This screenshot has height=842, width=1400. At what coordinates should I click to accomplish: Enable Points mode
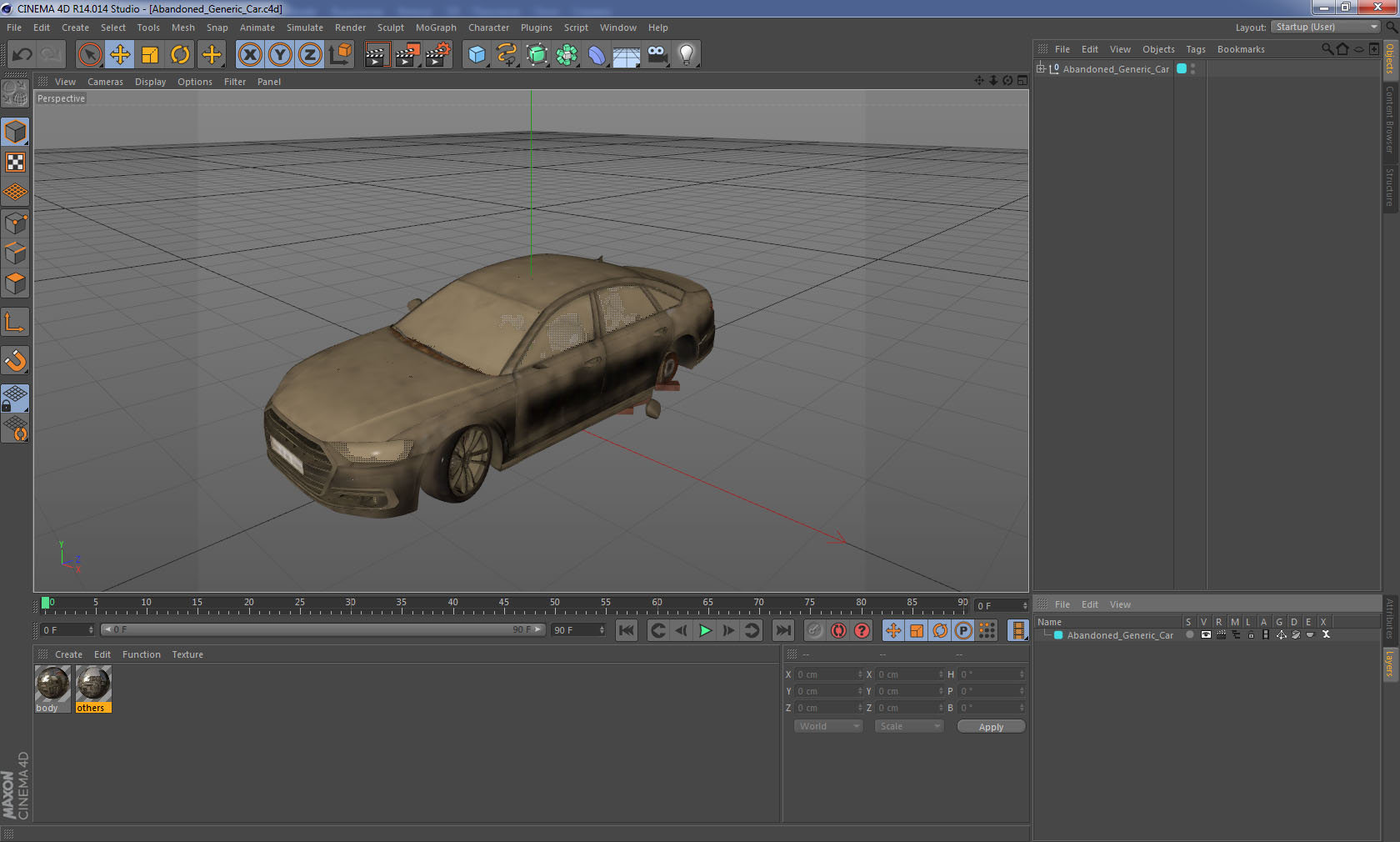pyautogui.click(x=16, y=223)
